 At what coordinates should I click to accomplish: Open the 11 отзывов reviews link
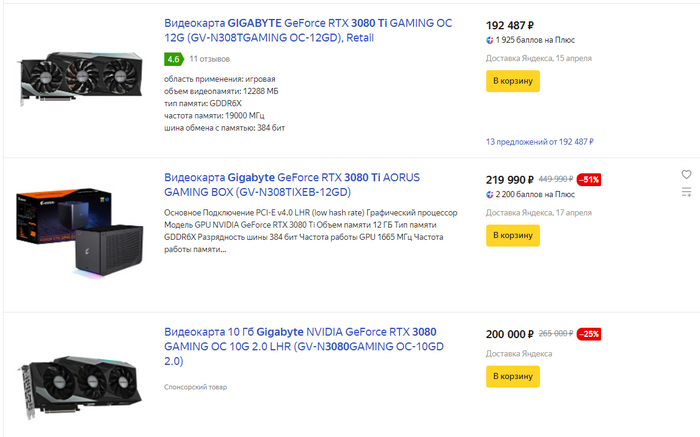(x=209, y=59)
